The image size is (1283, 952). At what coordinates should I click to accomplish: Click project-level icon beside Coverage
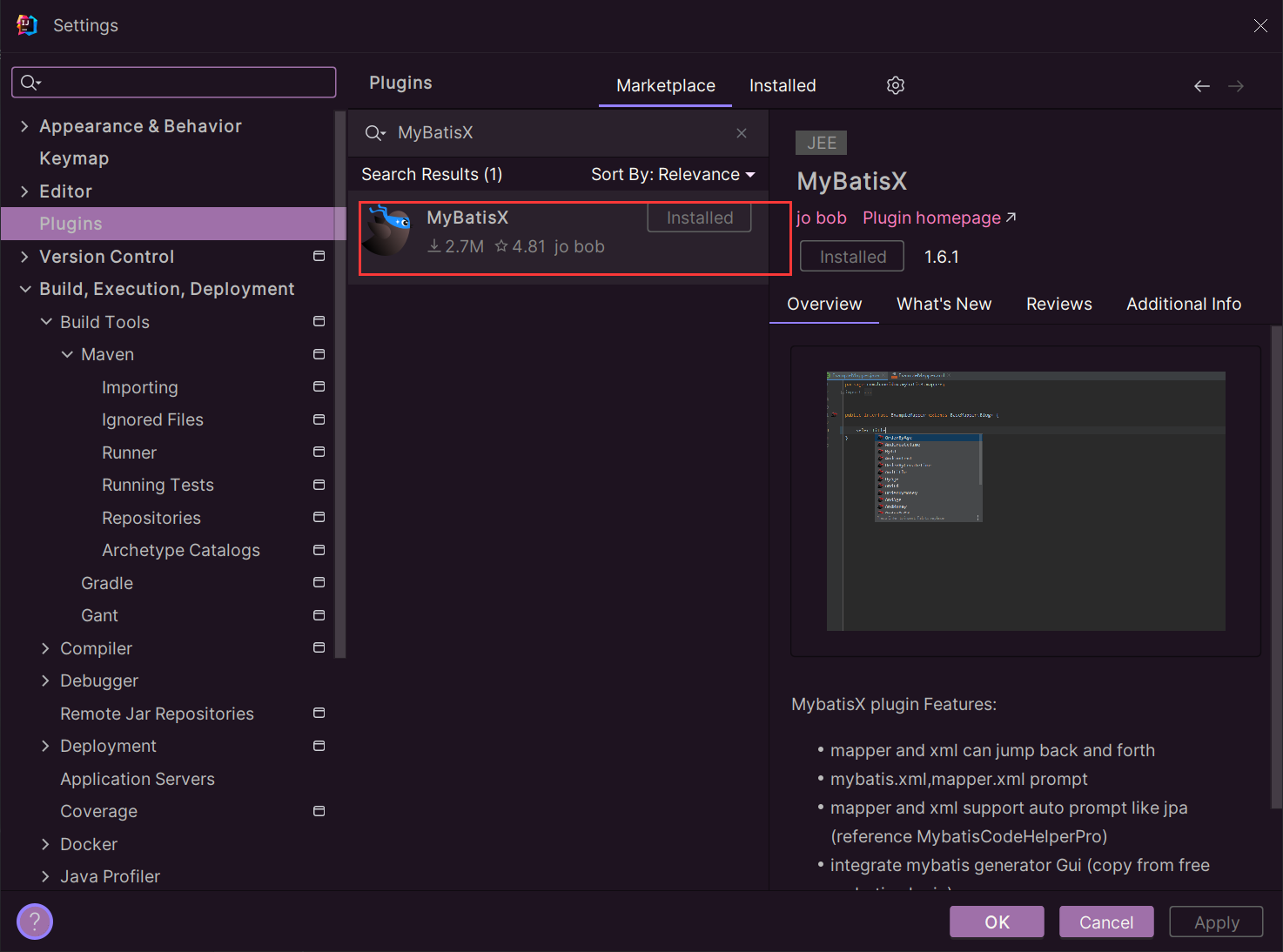(x=319, y=811)
